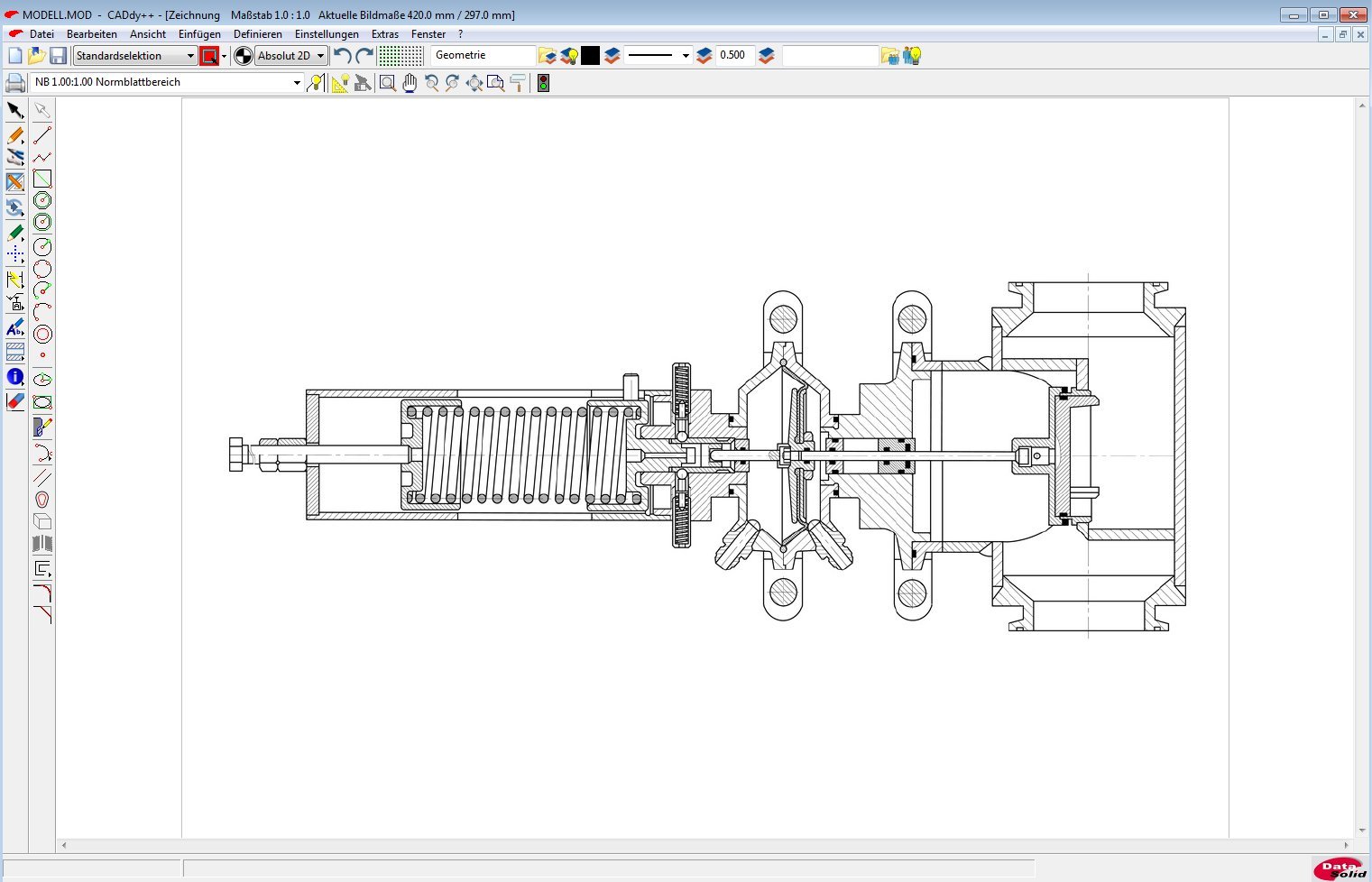Open the Ansicht menu
Screen dimensions: 1372x882
tap(148, 34)
